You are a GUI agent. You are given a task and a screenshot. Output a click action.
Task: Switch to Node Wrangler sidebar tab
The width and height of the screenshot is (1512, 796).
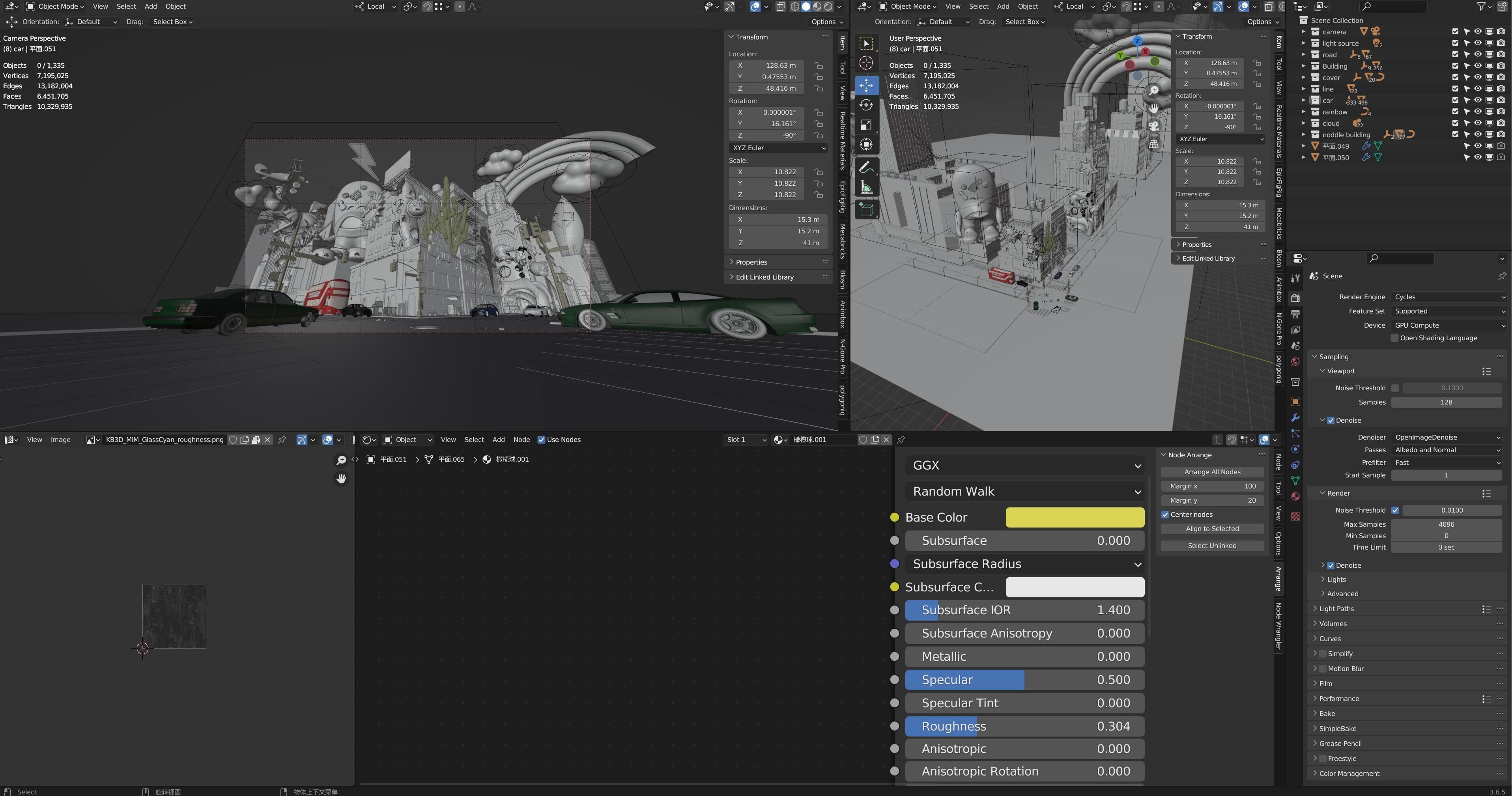pos(1278,626)
